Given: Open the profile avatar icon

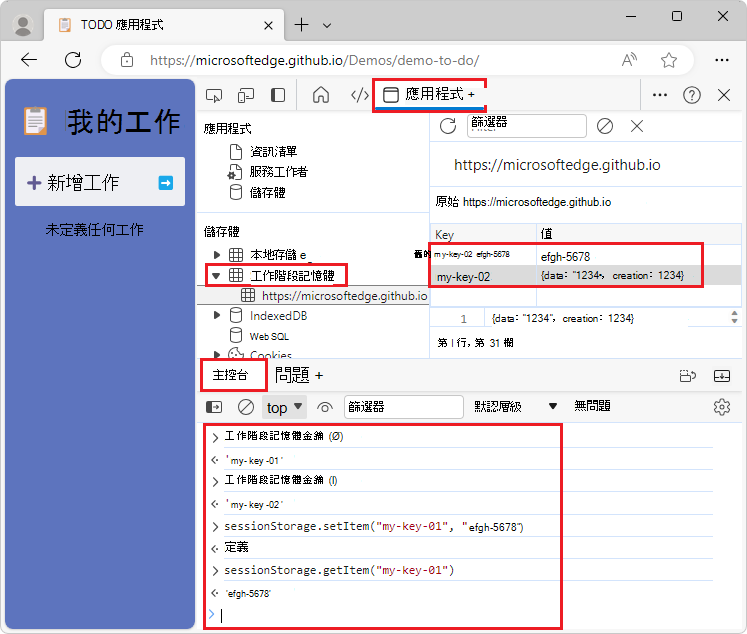Looking at the screenshot, I should pyautogui.click(x=22, y=25).
